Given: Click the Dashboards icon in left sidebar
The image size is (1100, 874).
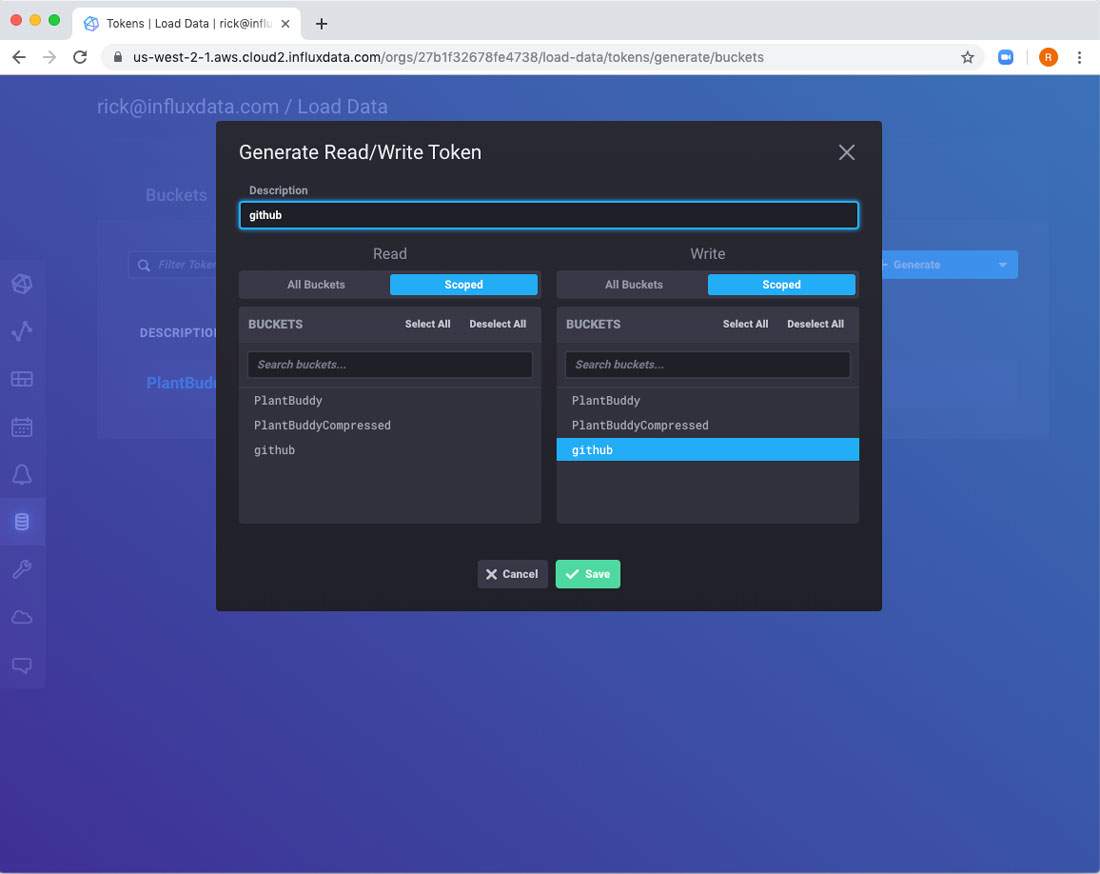Looking at the screenshot, I should tap(22, 379).
